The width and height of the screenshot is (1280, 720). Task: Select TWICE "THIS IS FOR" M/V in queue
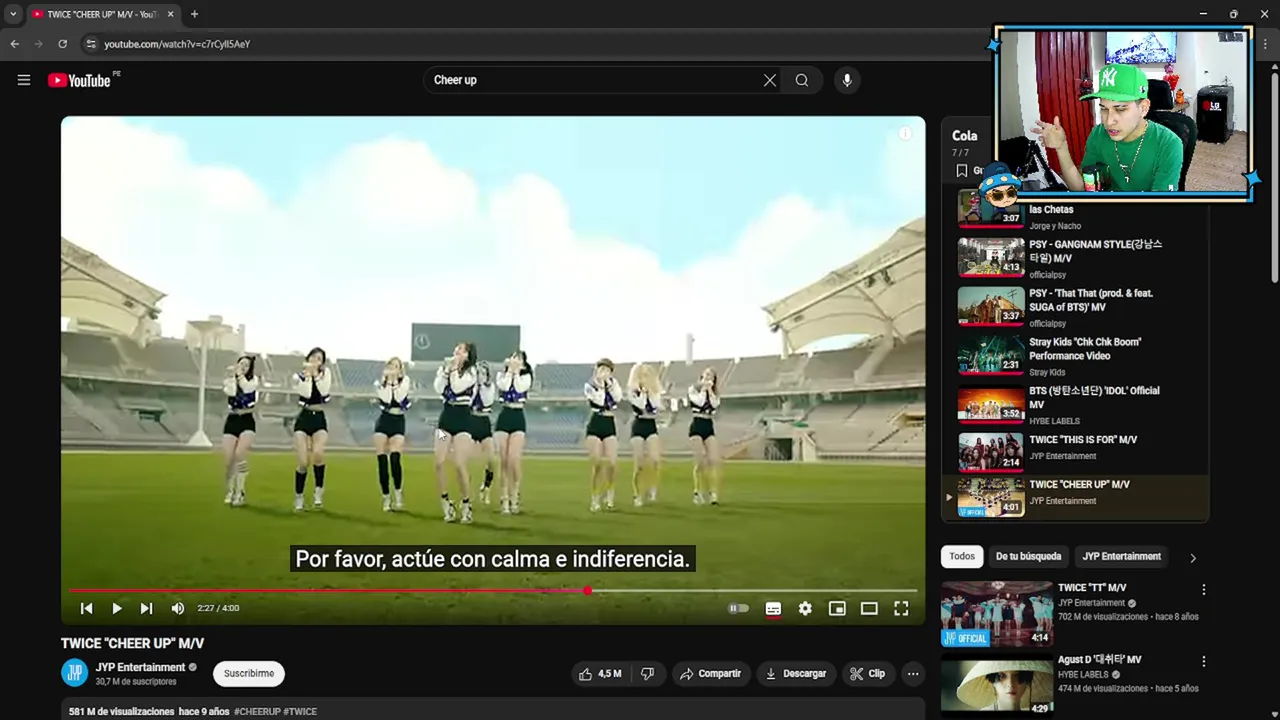(x=1075, y=451)
